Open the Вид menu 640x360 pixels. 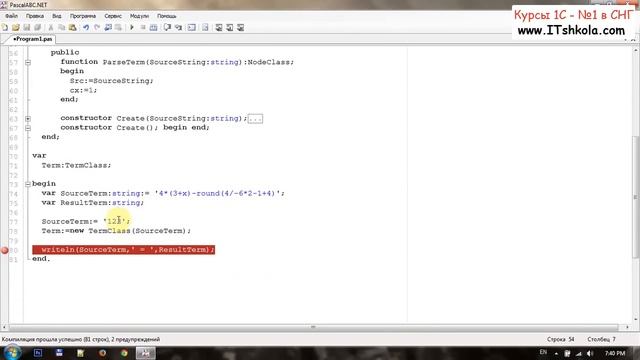click(57, 16)
